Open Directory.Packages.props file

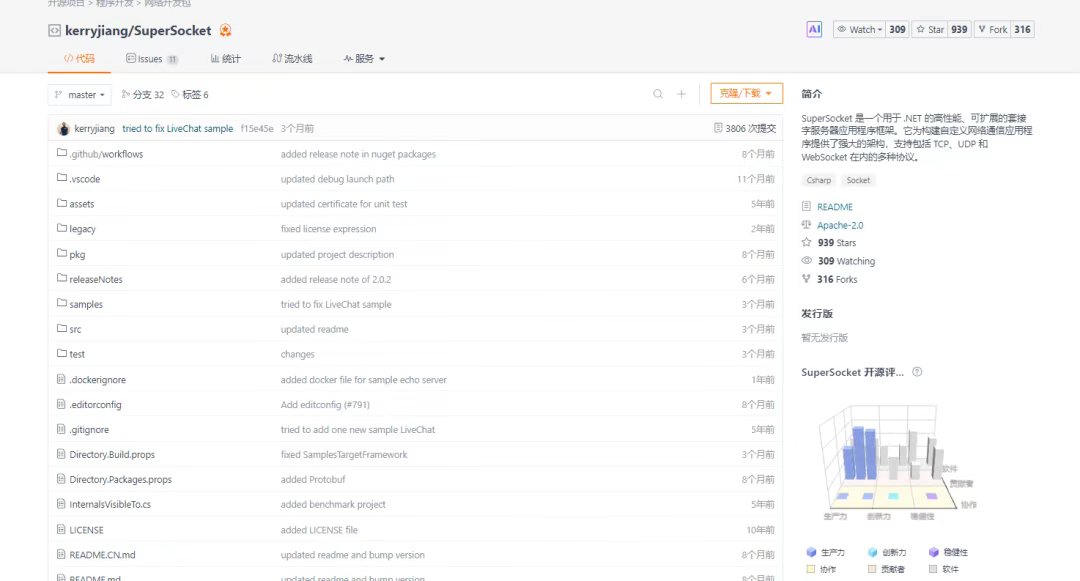click(121, 480)
